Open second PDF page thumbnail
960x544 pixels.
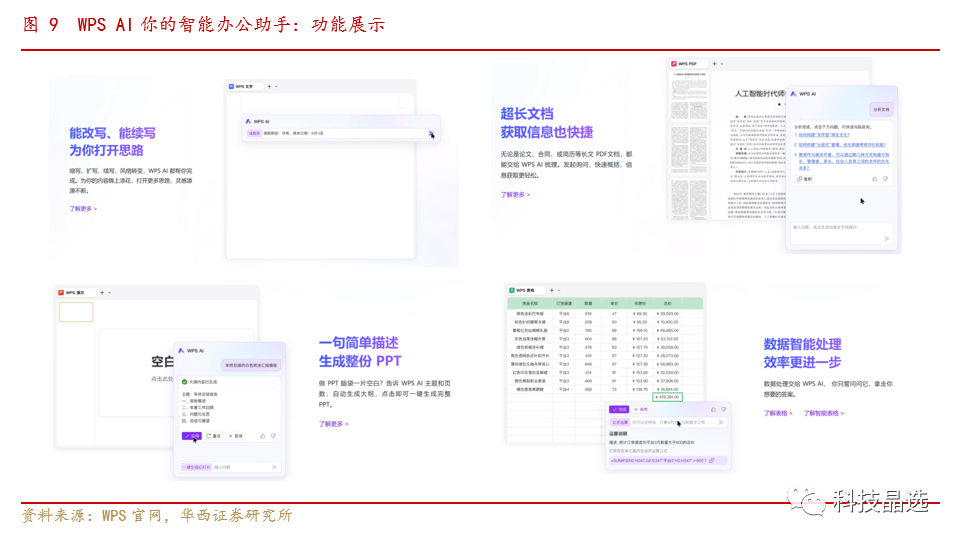tap(689, 150)
